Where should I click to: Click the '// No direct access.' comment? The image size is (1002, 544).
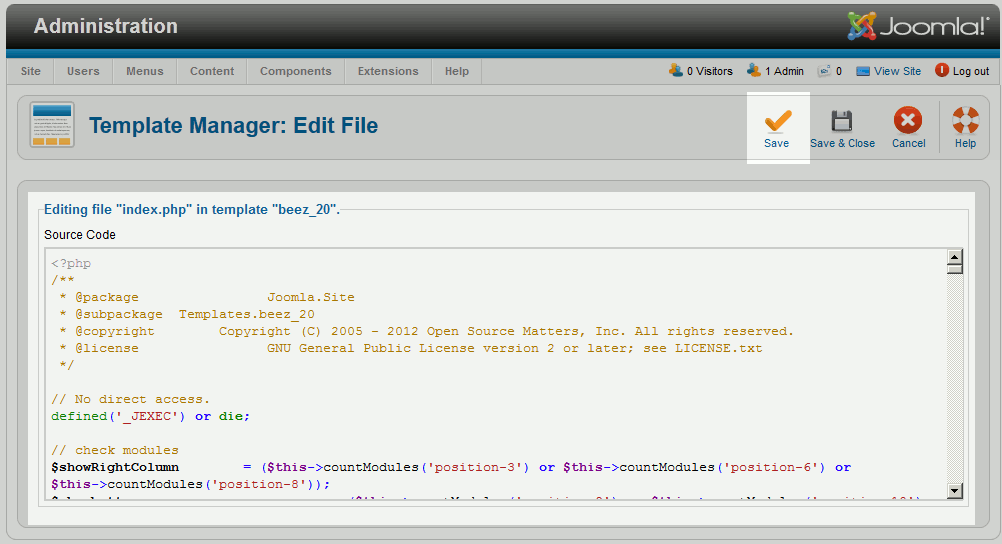click(x=130, y=400)
